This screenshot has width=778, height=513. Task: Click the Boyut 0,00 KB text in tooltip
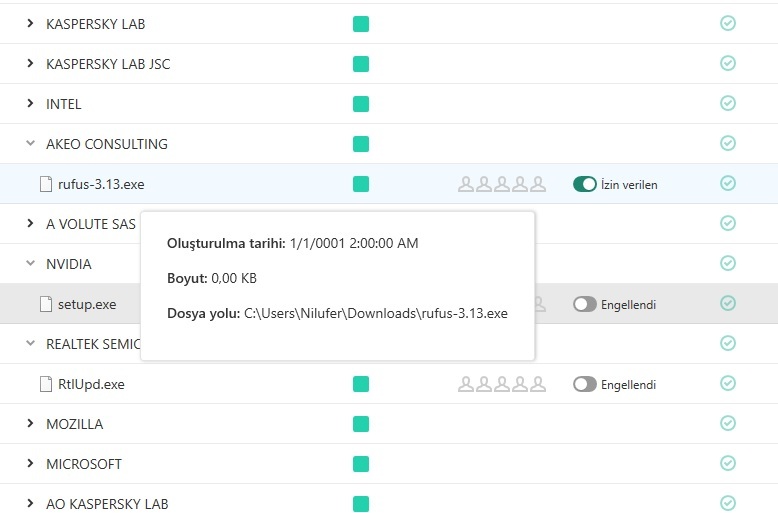(212, 278)
